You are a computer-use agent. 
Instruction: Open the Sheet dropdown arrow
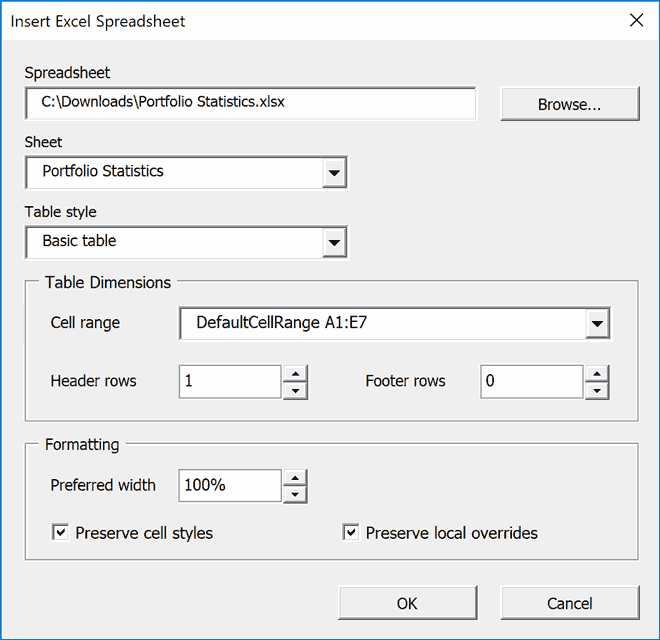coord(334,172)
